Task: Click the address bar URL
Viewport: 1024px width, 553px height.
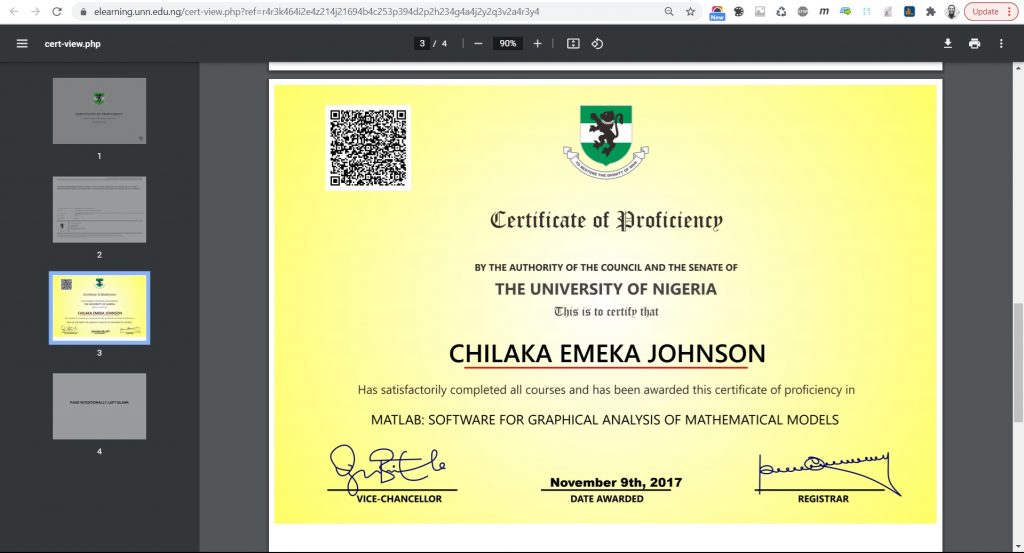Action: (316, 12)
